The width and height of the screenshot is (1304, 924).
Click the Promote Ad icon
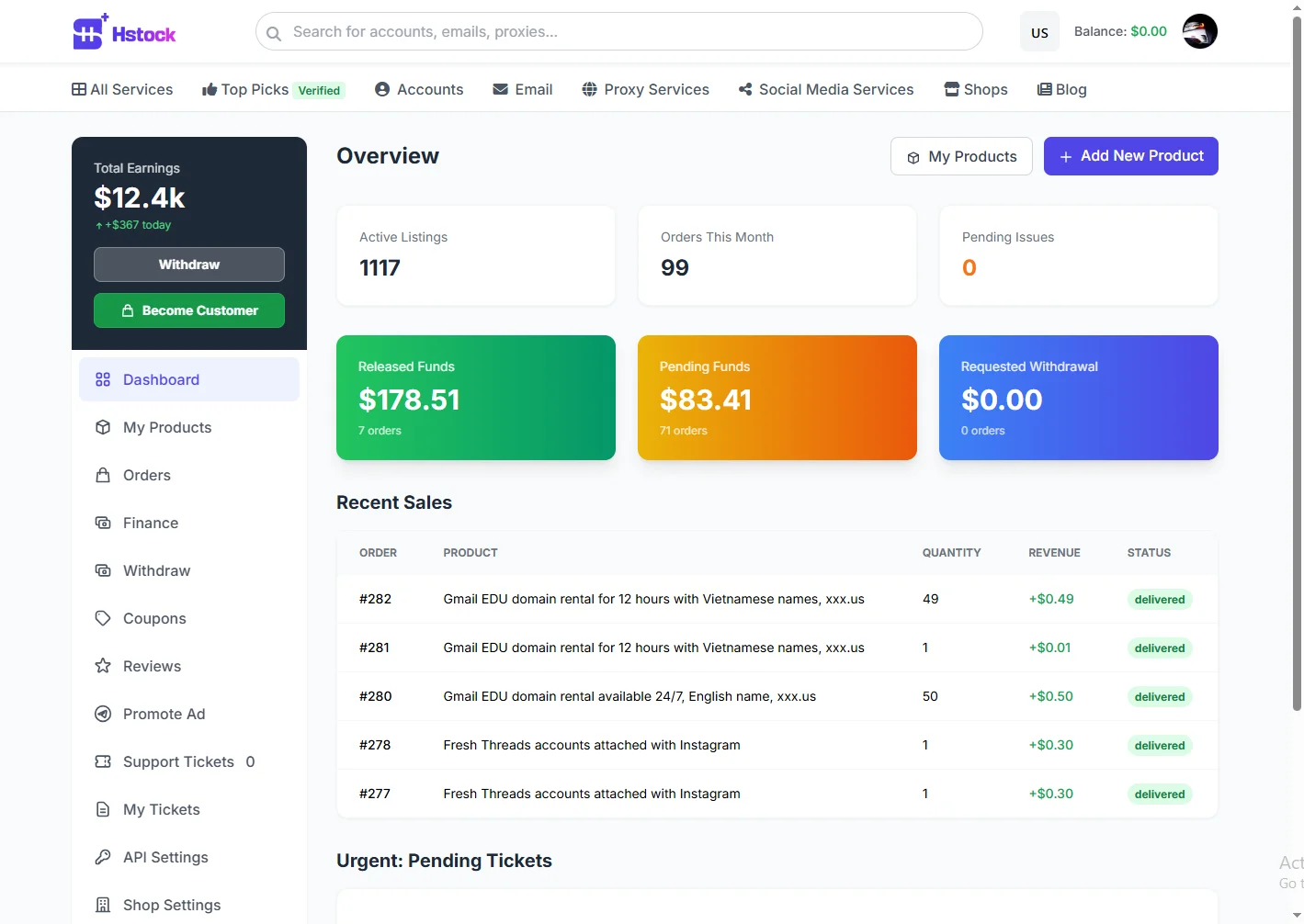click(103, 714)
